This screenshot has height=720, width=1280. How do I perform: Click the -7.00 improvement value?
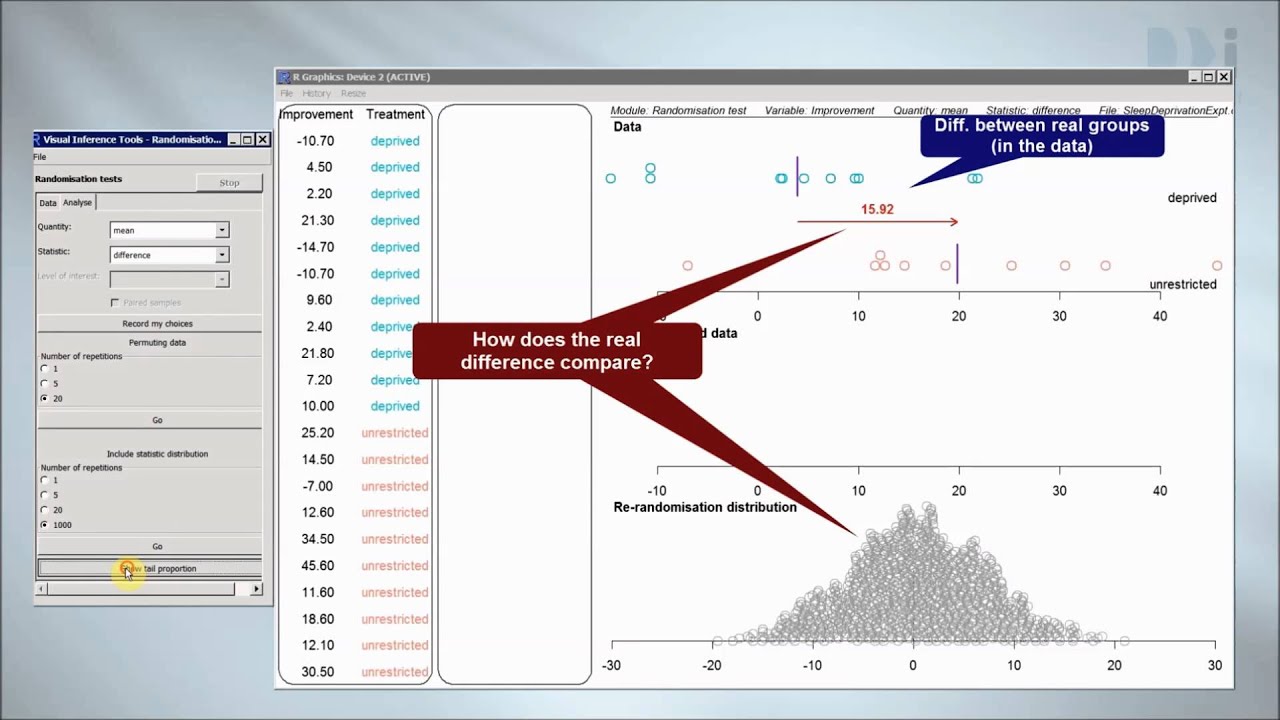318,486
